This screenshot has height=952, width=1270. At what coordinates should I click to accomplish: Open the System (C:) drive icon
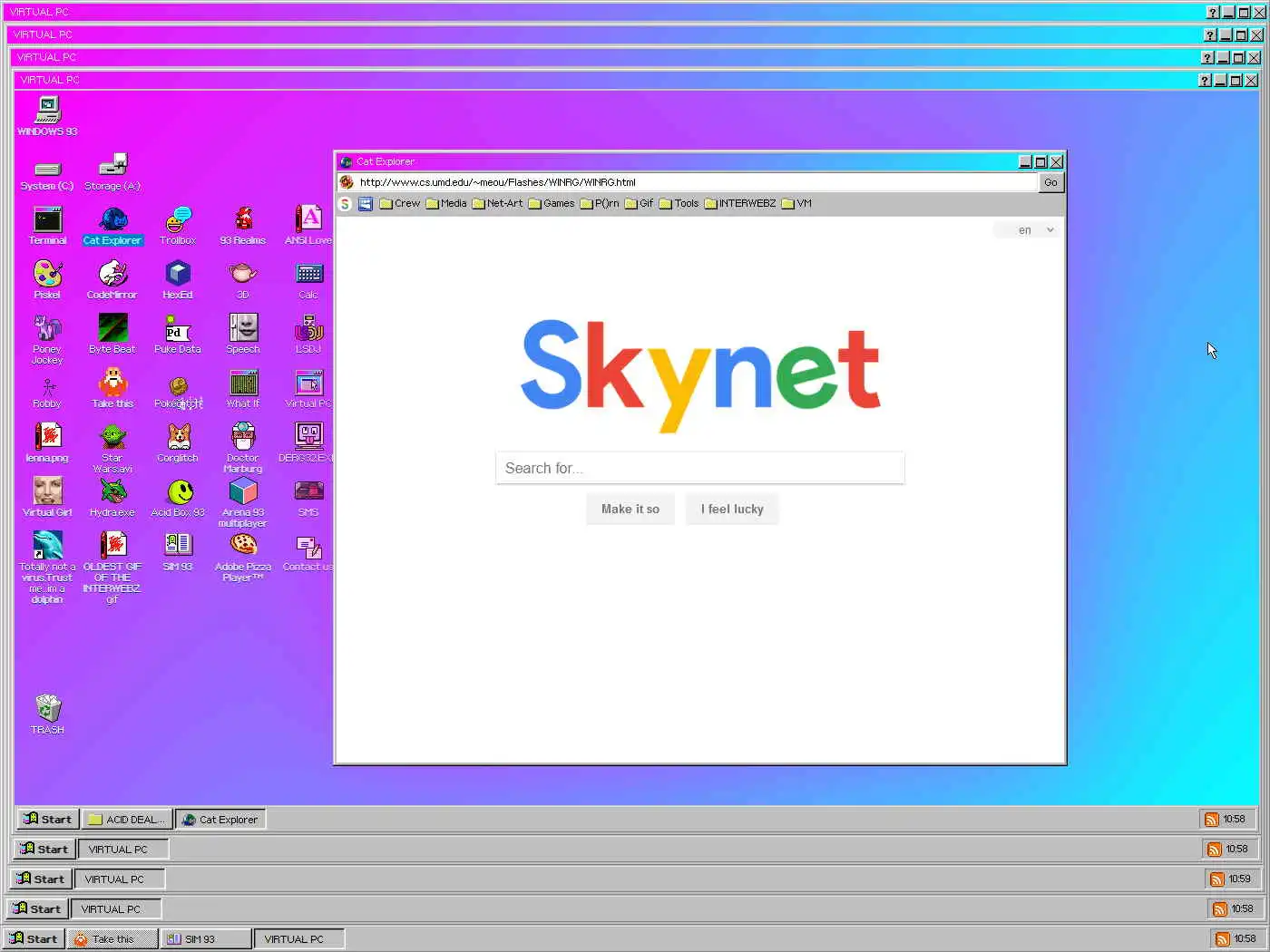click(47, 173)
